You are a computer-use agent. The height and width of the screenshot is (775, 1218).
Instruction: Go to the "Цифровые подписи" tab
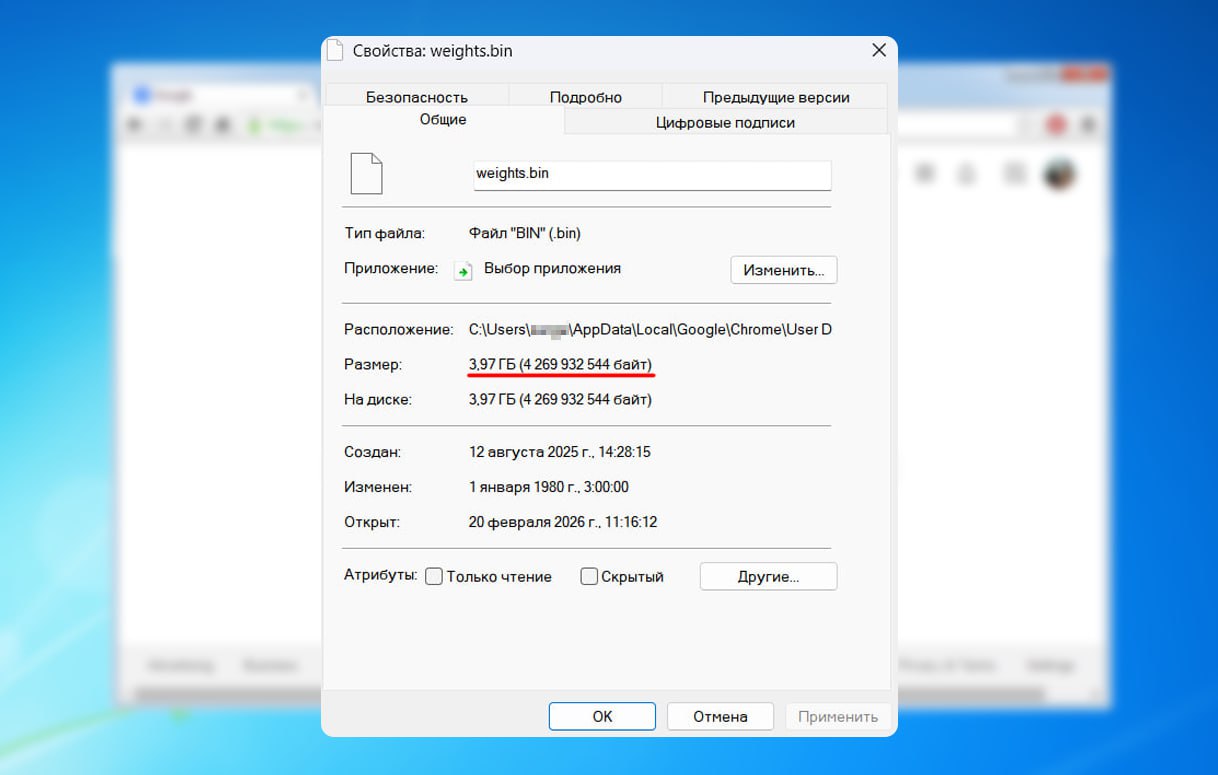pos(725,122)
